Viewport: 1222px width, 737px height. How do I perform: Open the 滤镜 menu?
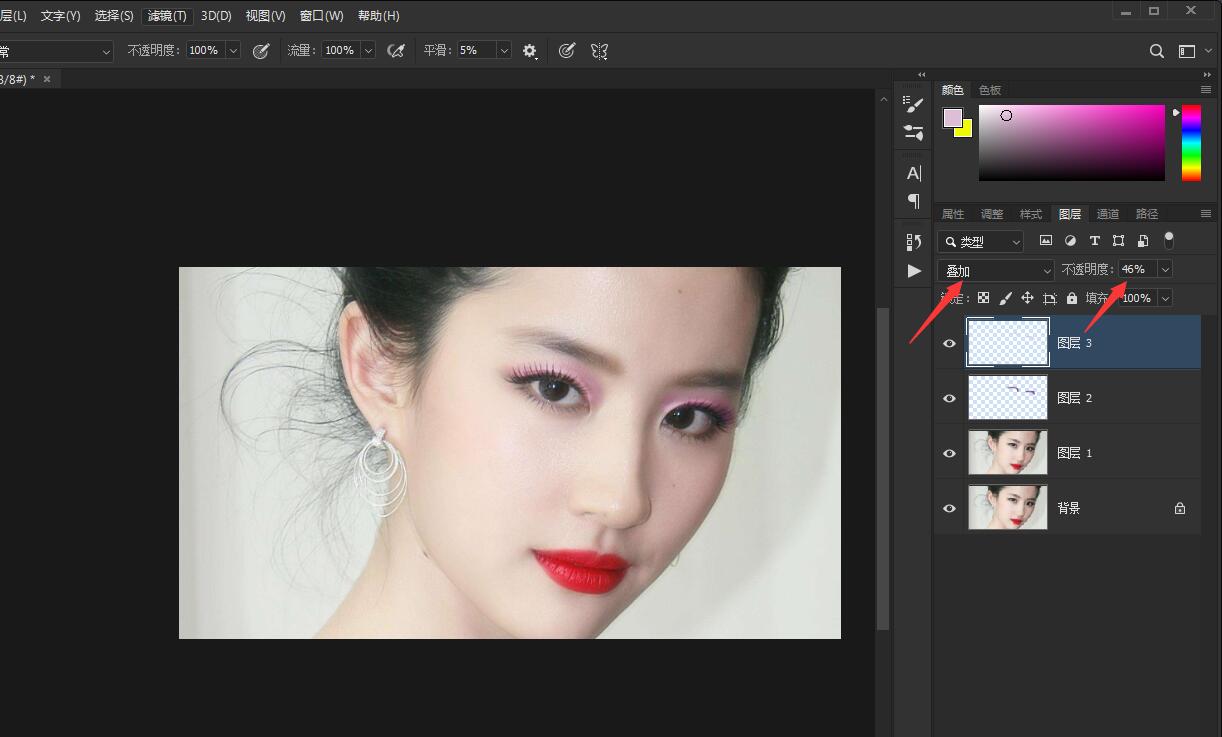click(166, 15)
